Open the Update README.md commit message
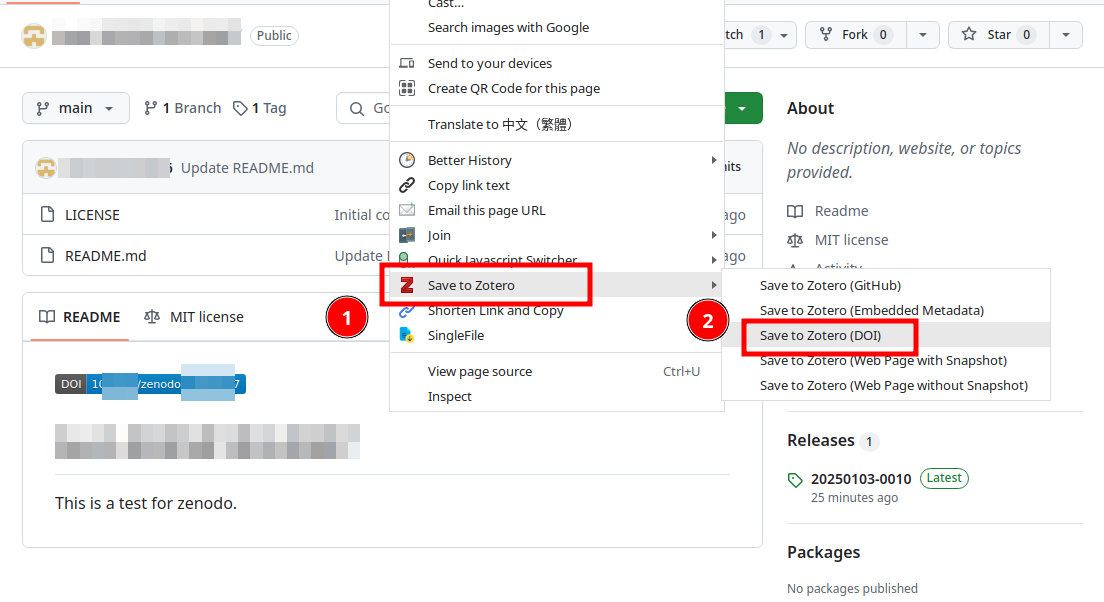The width and height of the screenshot is (1104, 602). coord(247,168)
